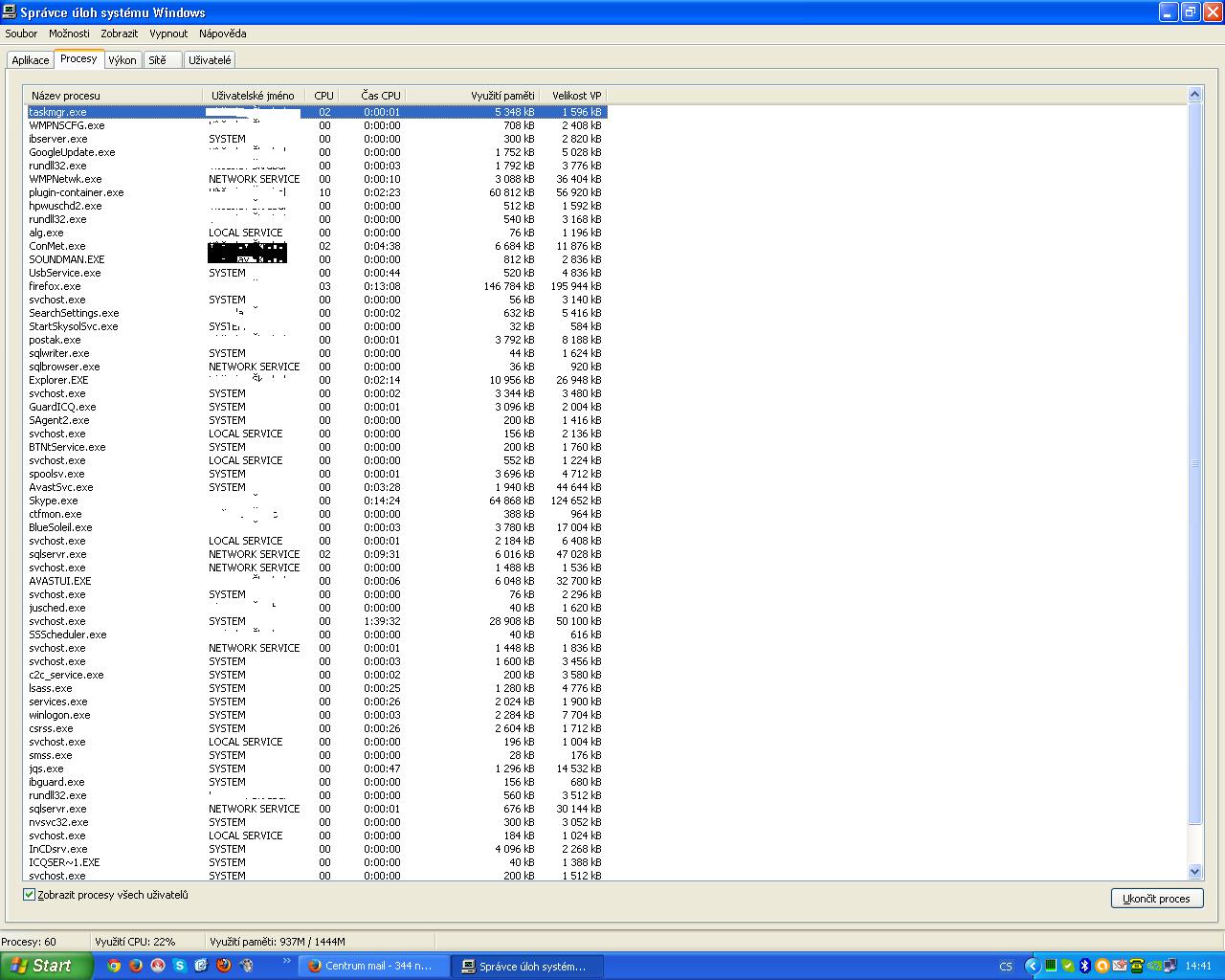
Task: Select the GoogleUpdate.exe process
Action: click(x=317, y=152)
